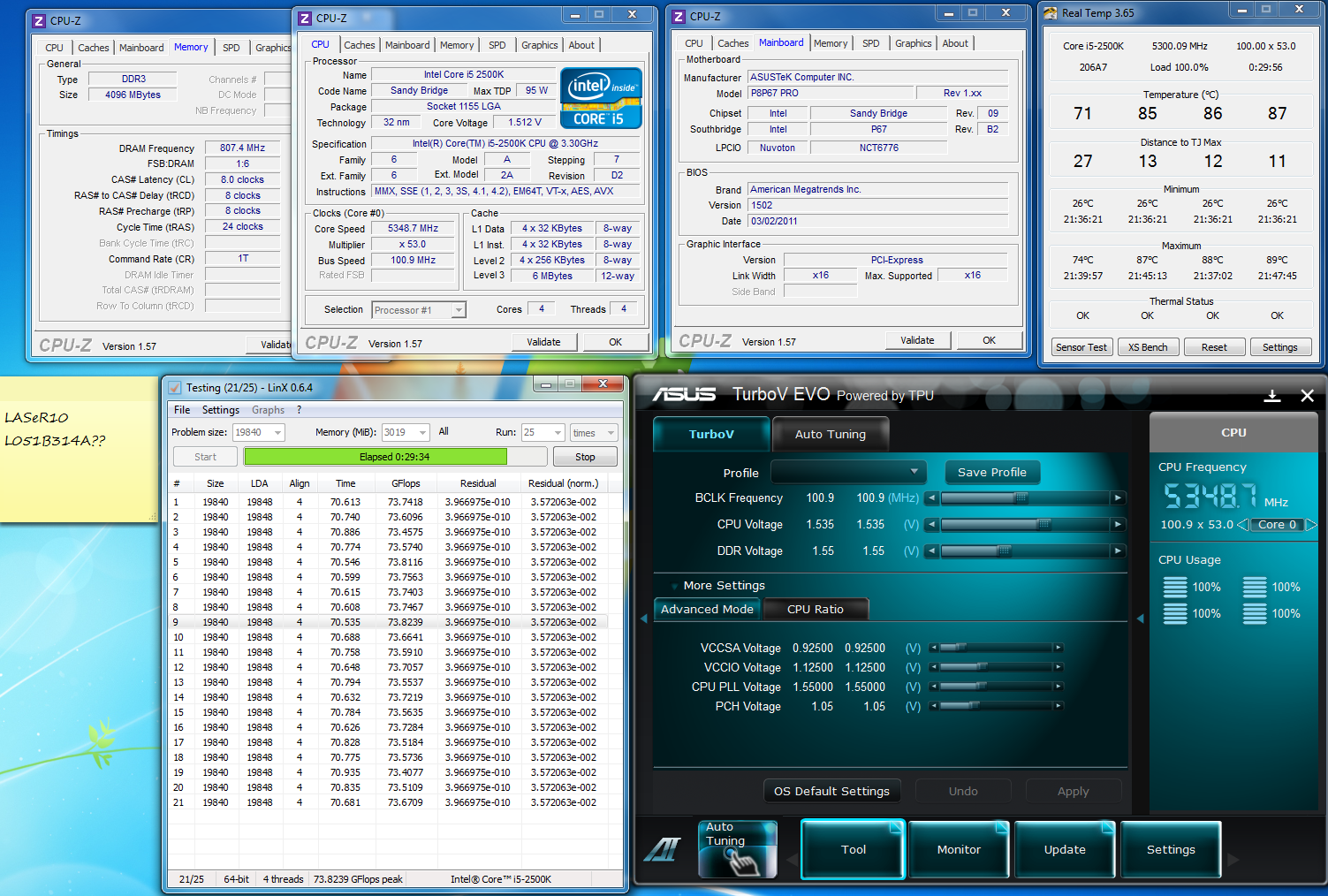This screenshot has width=1328, height=896.
Task: Decrease VCCSA Voltage with its left arrow
Action: click(x=933, y=649)
